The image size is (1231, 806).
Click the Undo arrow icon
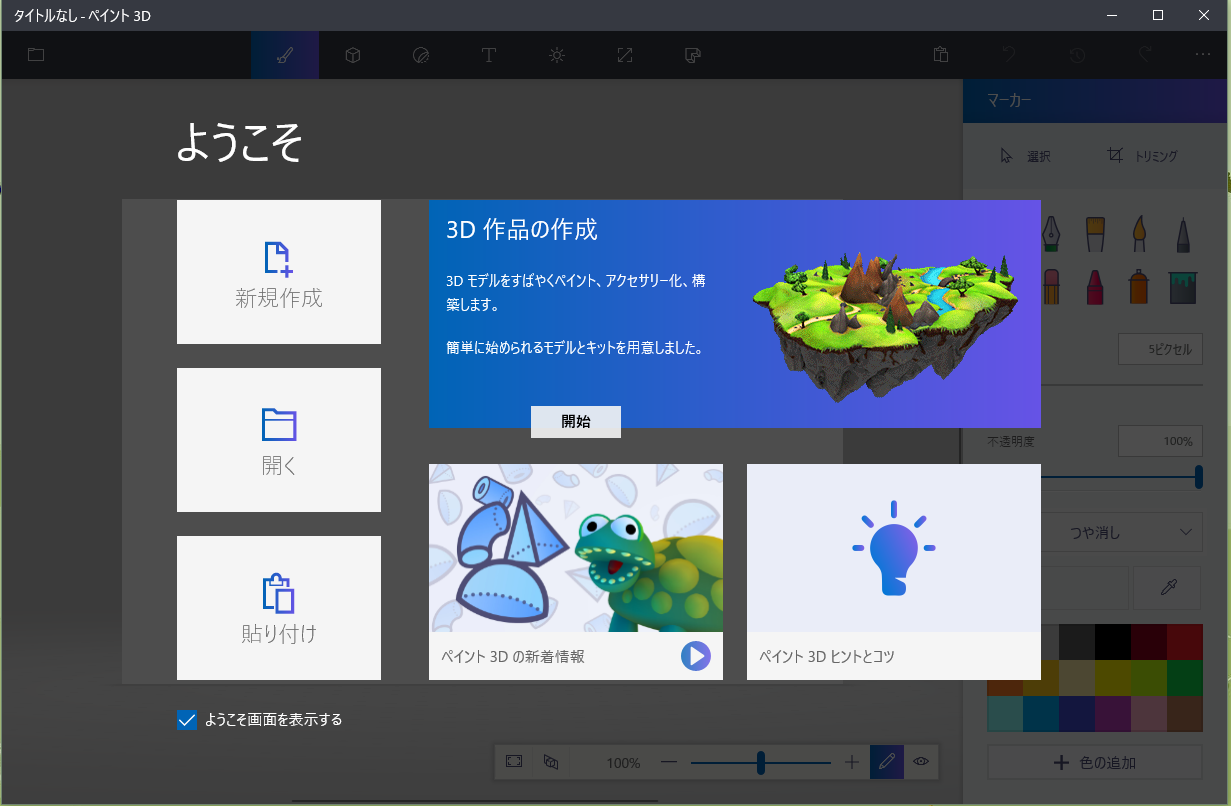[x=1009, y=55]
